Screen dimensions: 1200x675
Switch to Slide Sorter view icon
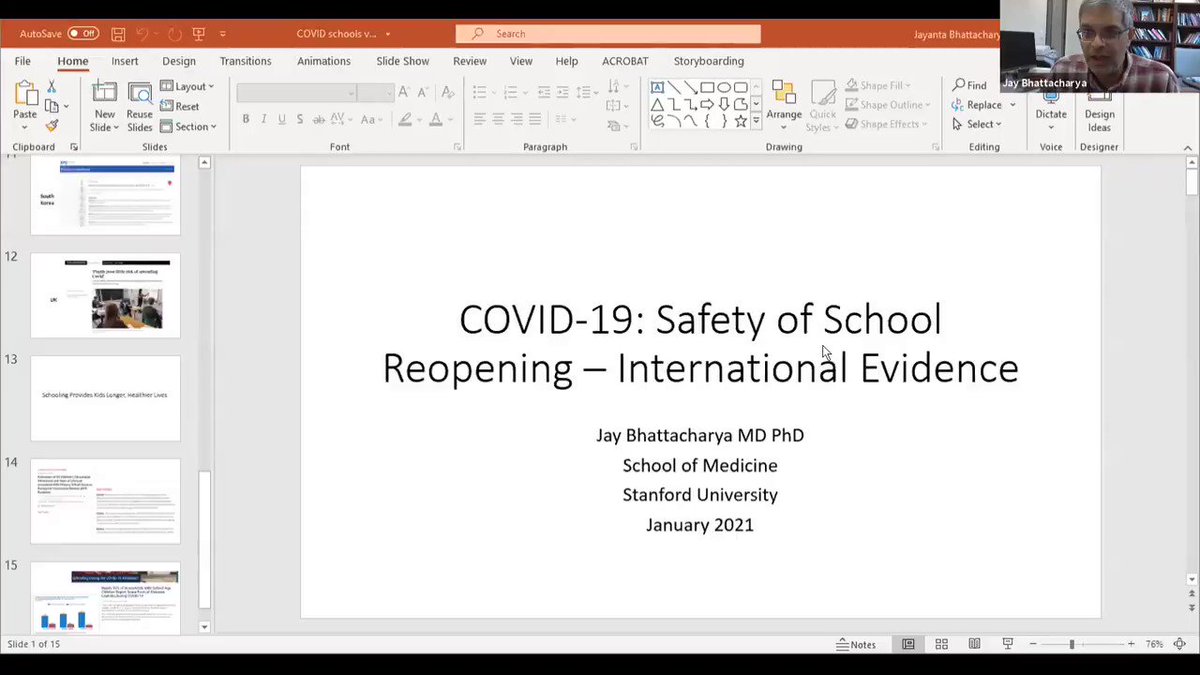(941, 645)
